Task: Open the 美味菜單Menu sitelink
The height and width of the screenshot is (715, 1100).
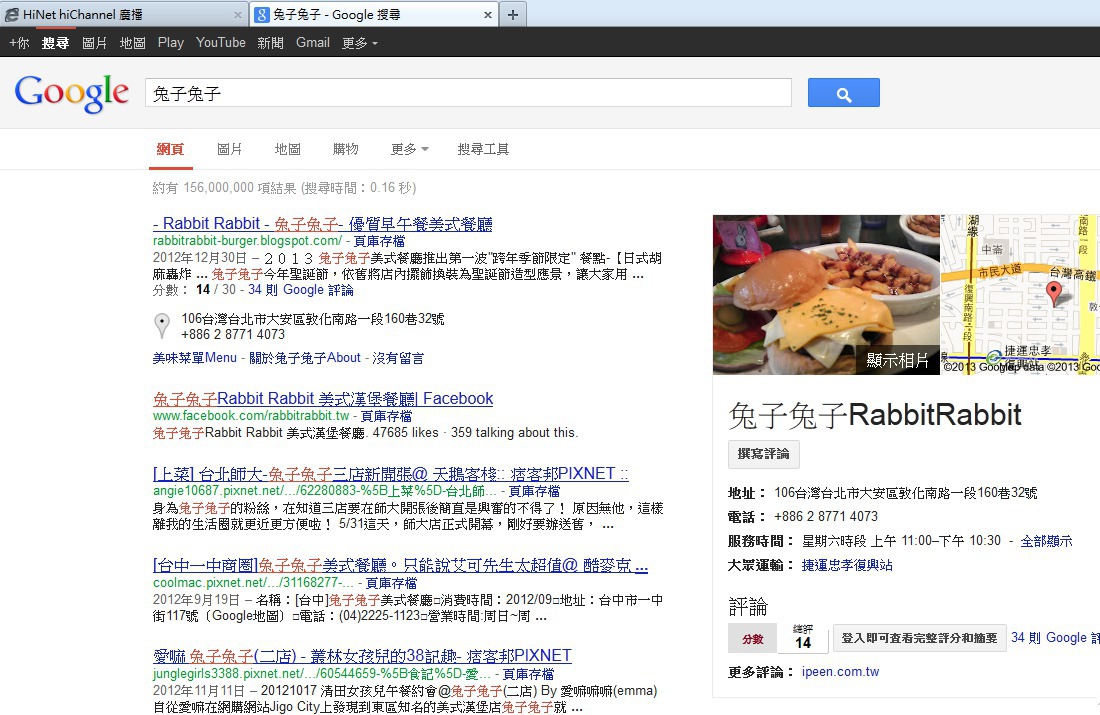Action: [x=195, y=358]
